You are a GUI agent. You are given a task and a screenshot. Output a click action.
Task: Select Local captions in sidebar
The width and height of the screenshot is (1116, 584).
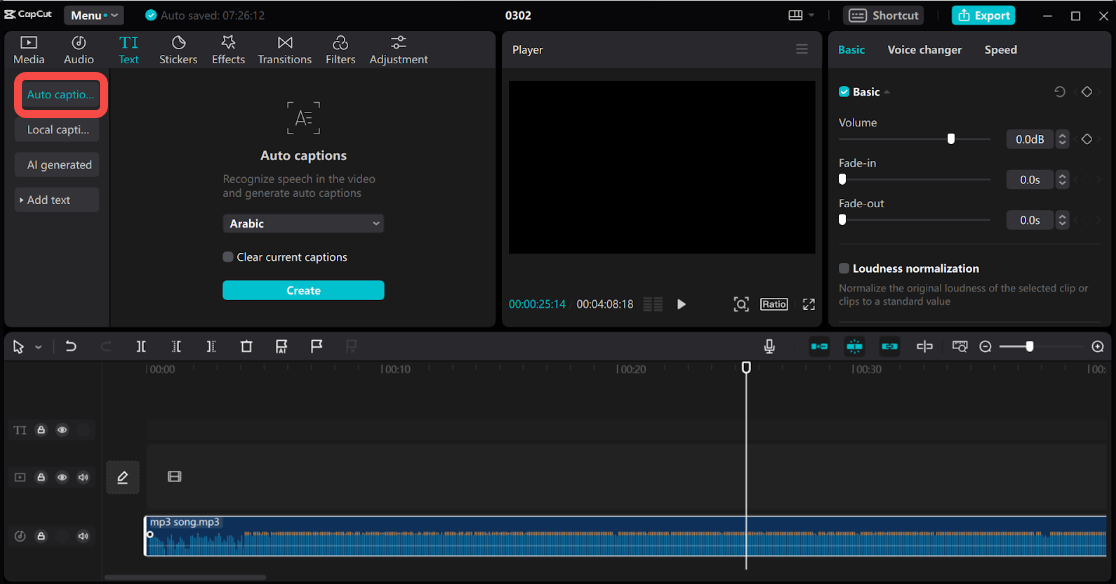[x=57, y=129]
